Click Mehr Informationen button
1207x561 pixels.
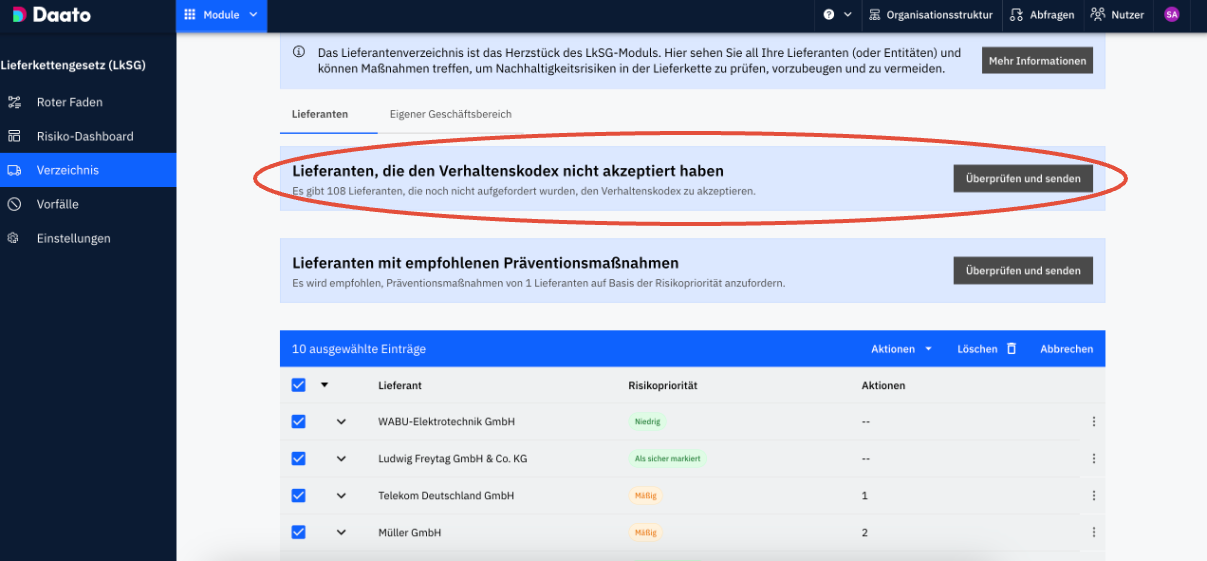coord(1037,61)
